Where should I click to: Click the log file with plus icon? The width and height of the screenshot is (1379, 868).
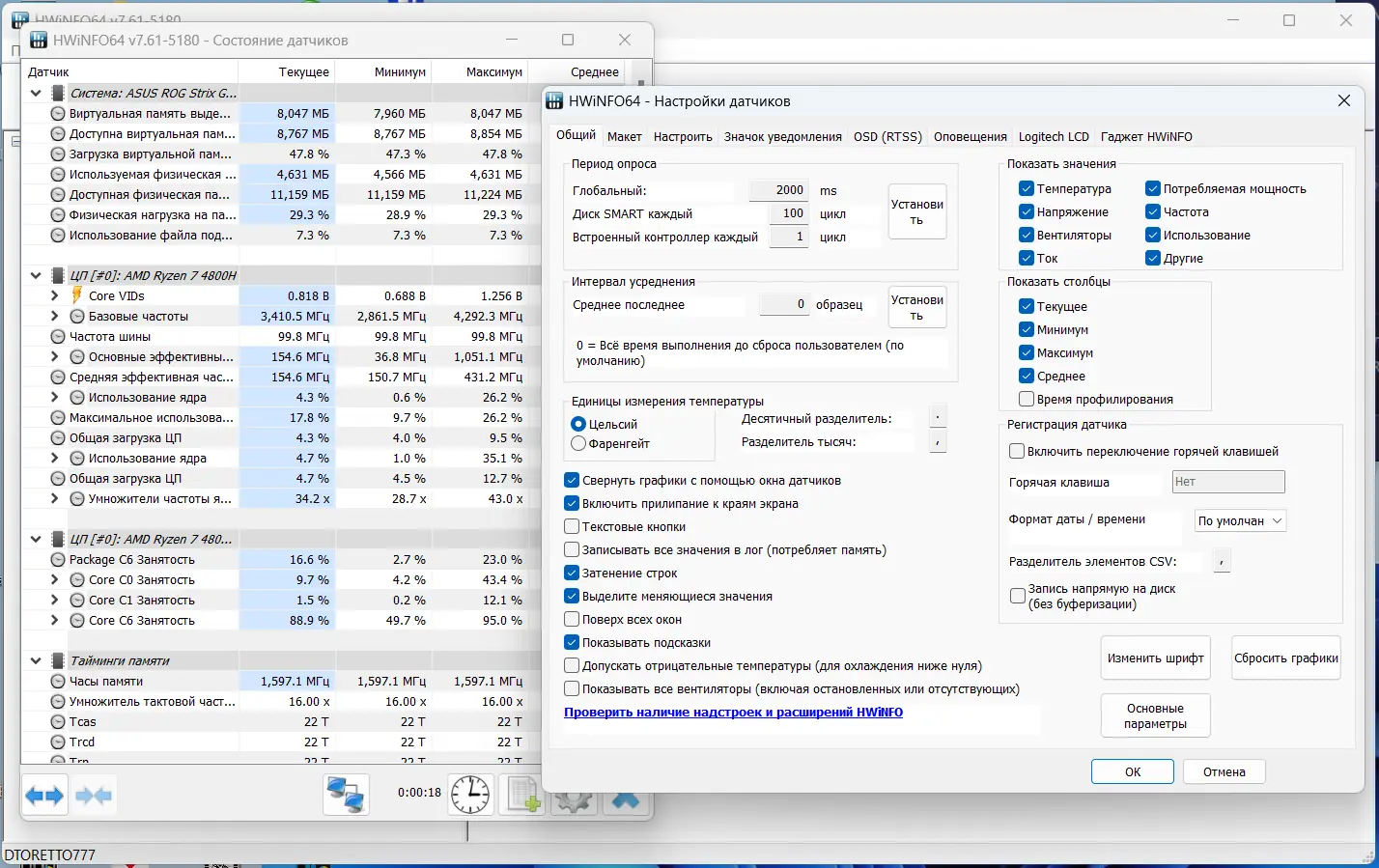click(522, 795)
